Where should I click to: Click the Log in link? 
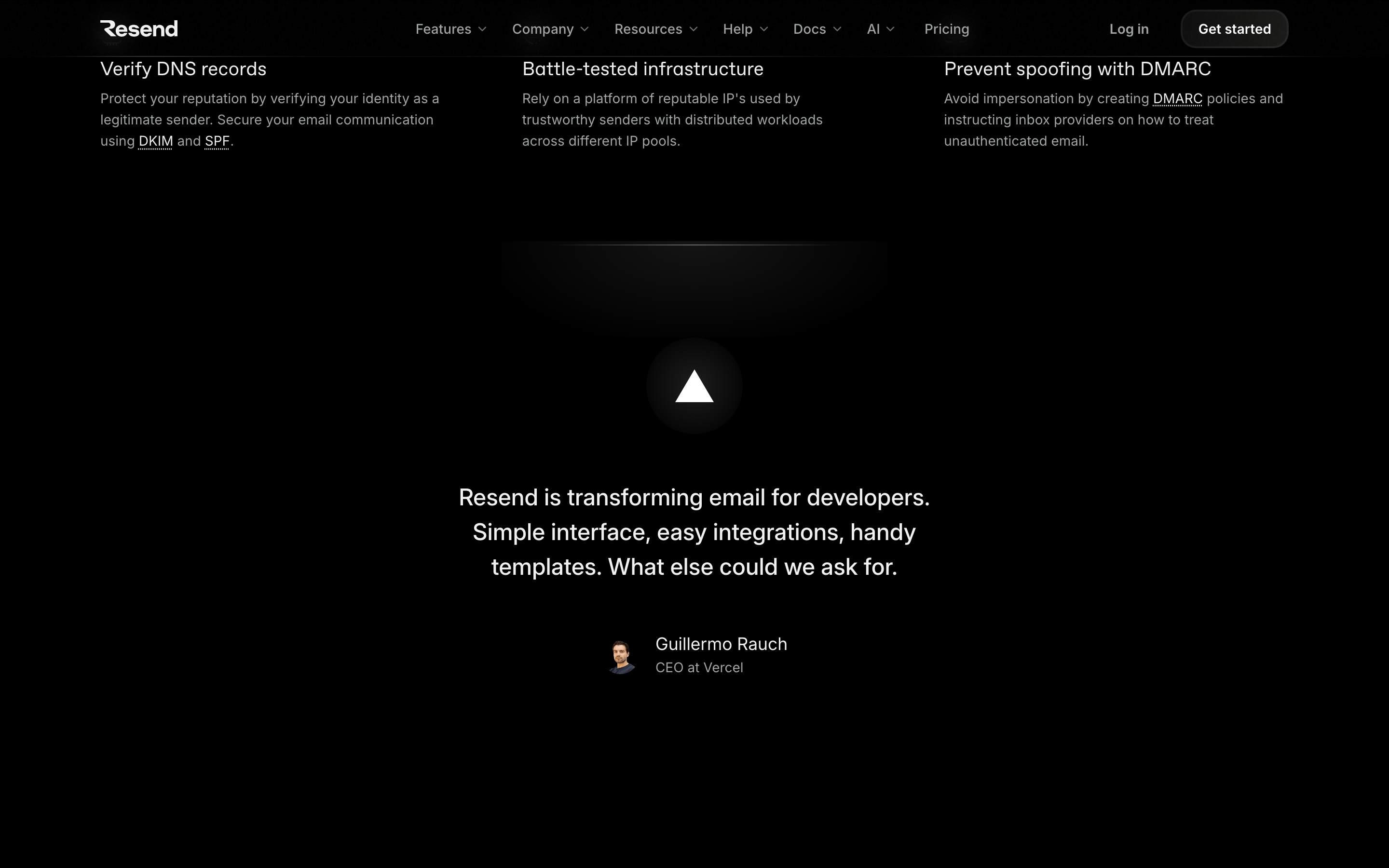pyautogui.click(x=1129, y=29)
